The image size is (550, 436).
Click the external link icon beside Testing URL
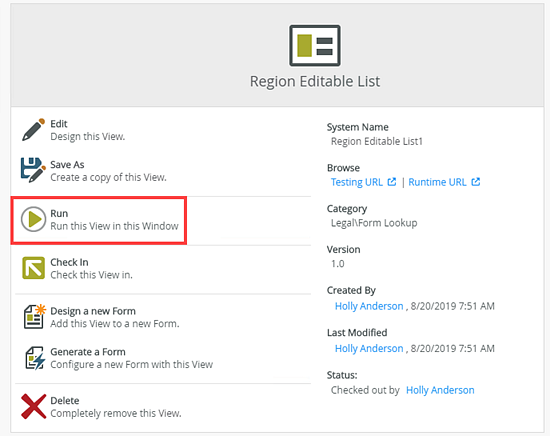click(391, 182)
